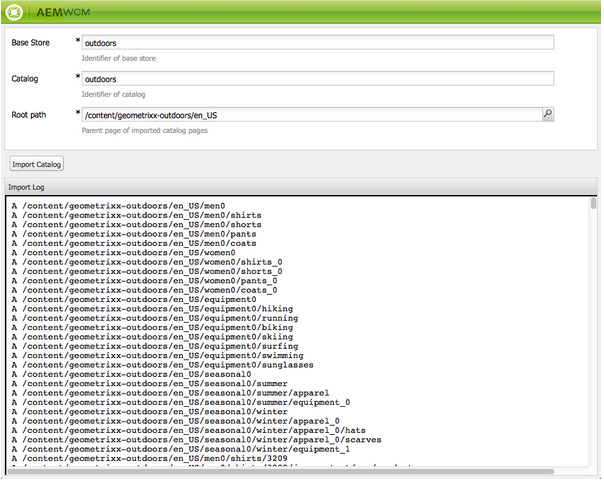Select log line ending in women0/coats_0
Viewport: 604px width, 482px height.
(144, 290)
